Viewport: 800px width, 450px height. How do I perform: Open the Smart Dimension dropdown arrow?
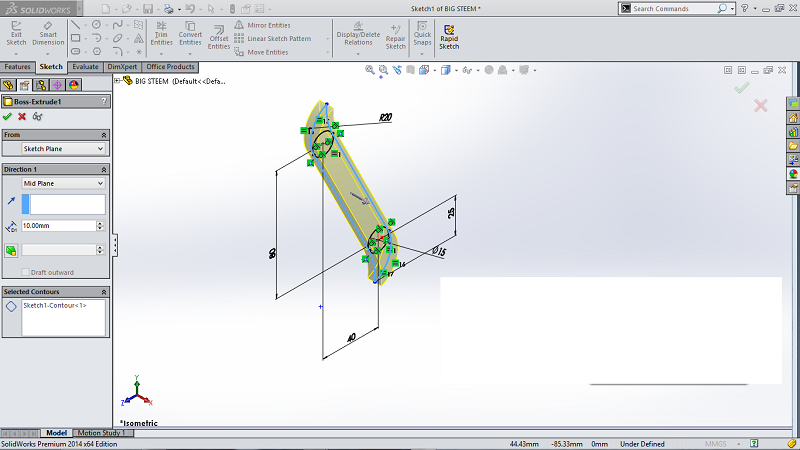[48, 54]
